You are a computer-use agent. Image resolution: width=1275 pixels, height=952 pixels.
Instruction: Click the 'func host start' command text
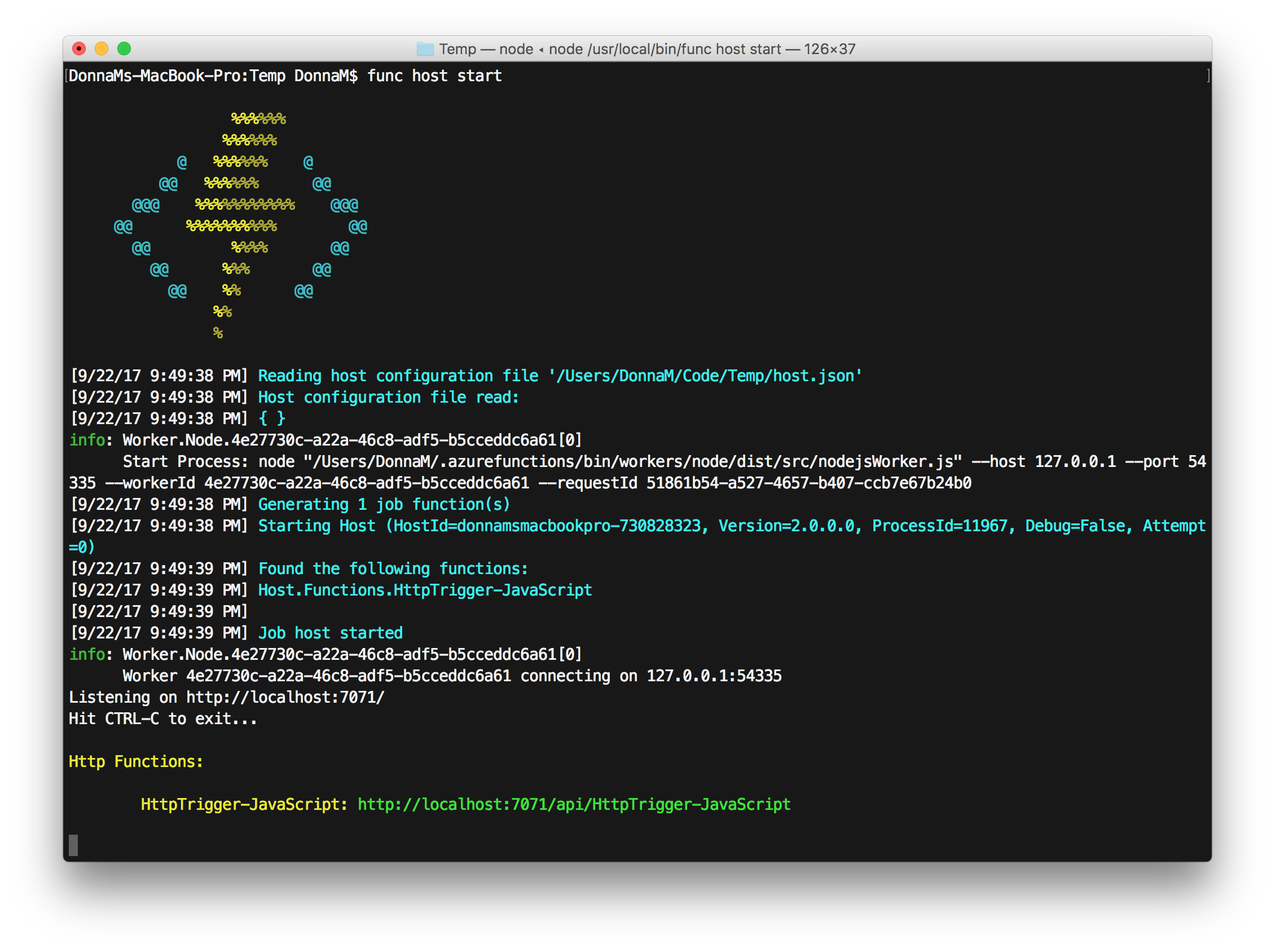[x=434, y=76]
